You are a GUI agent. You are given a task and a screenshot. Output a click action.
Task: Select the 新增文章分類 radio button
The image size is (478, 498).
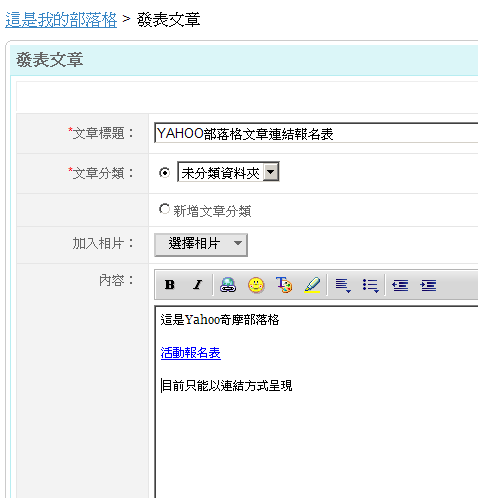pyautogui.click(x=164, y=209)
